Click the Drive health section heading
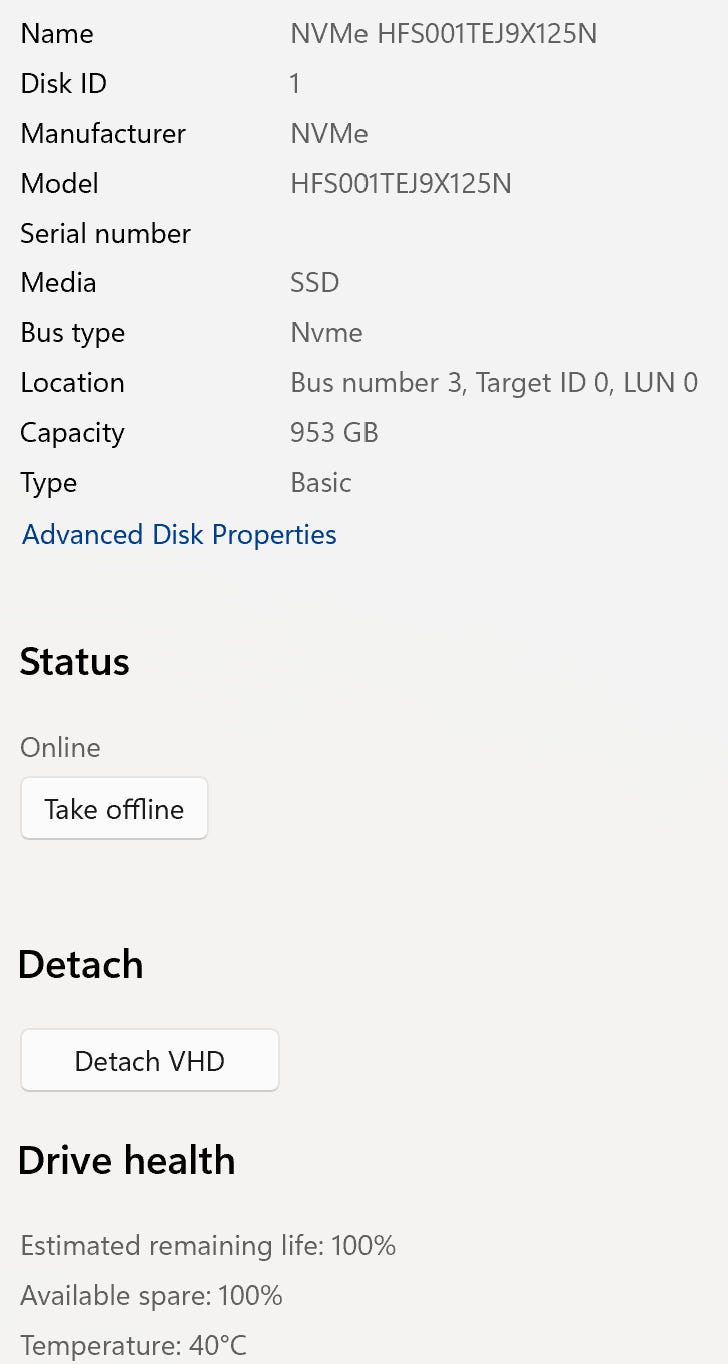 [127, 1161]
